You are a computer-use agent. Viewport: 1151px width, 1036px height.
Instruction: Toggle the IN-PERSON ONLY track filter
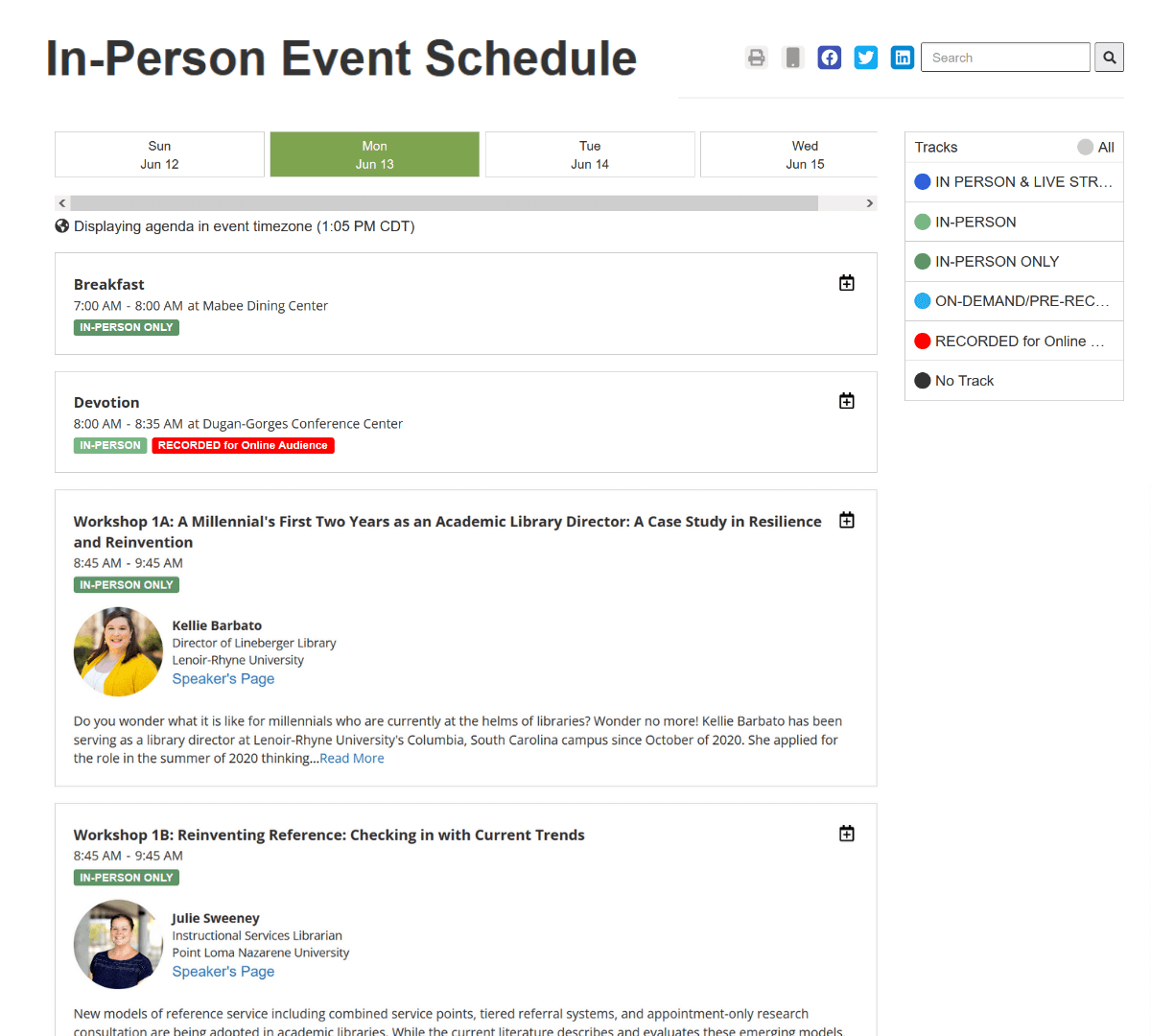996,262
